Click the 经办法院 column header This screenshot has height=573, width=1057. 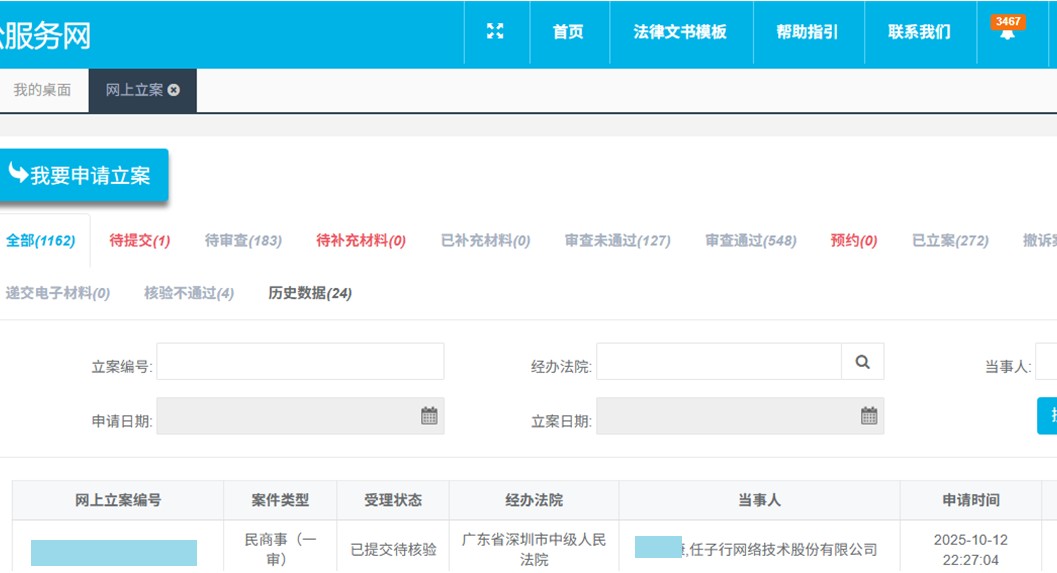coord(534,500)
